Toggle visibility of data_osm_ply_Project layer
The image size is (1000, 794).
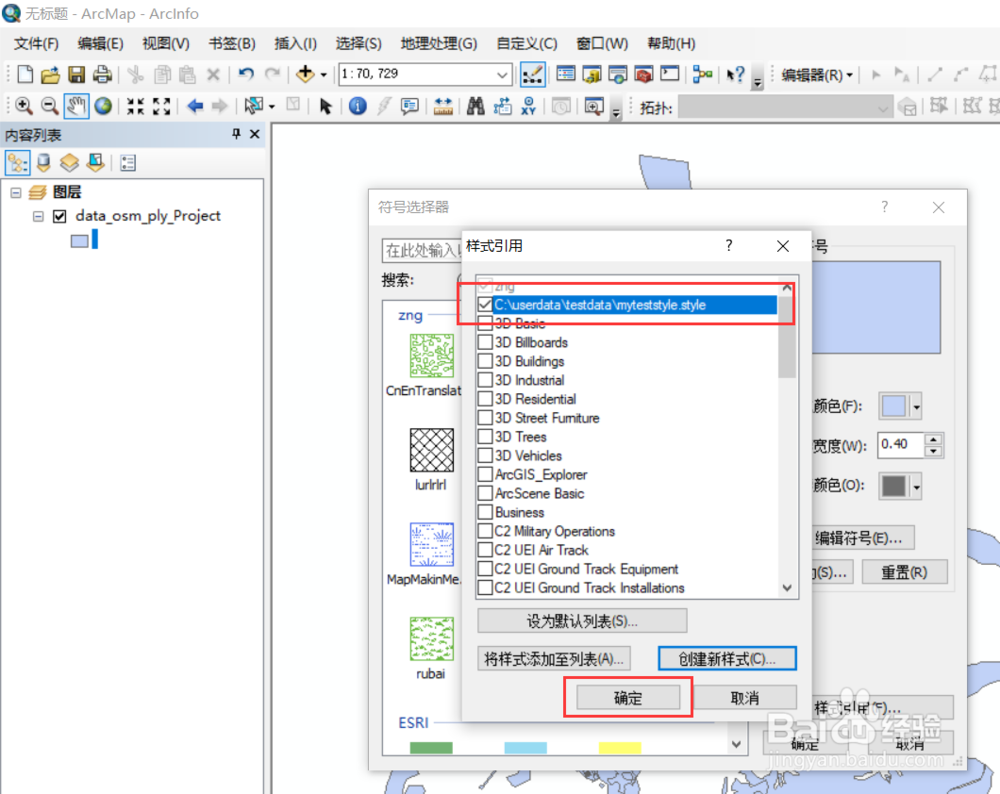coord(60,216)
